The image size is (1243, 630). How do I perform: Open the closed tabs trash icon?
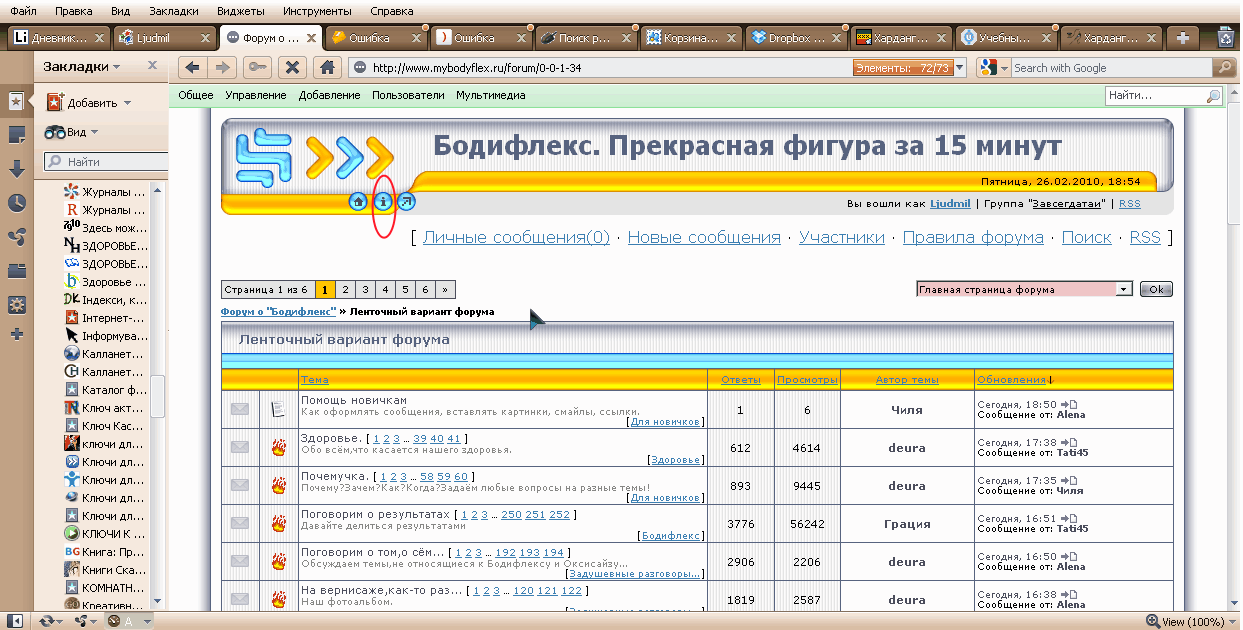point(1227,38)
